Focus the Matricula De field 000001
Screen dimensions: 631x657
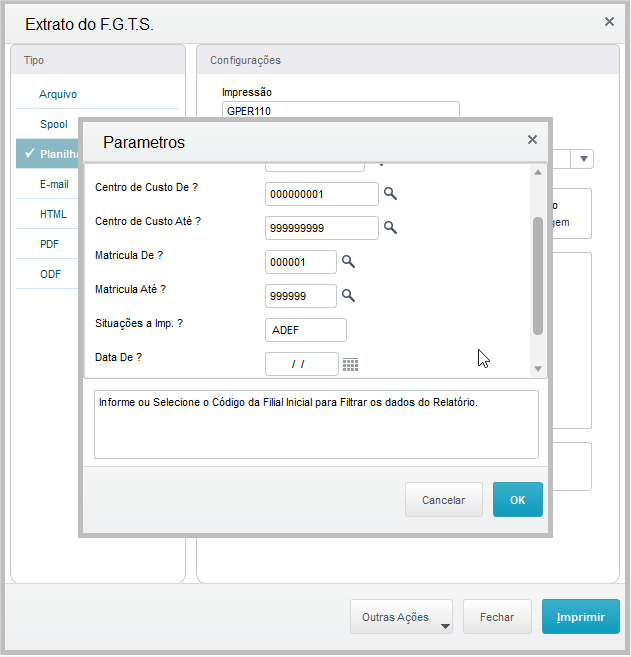click(301, 262)
